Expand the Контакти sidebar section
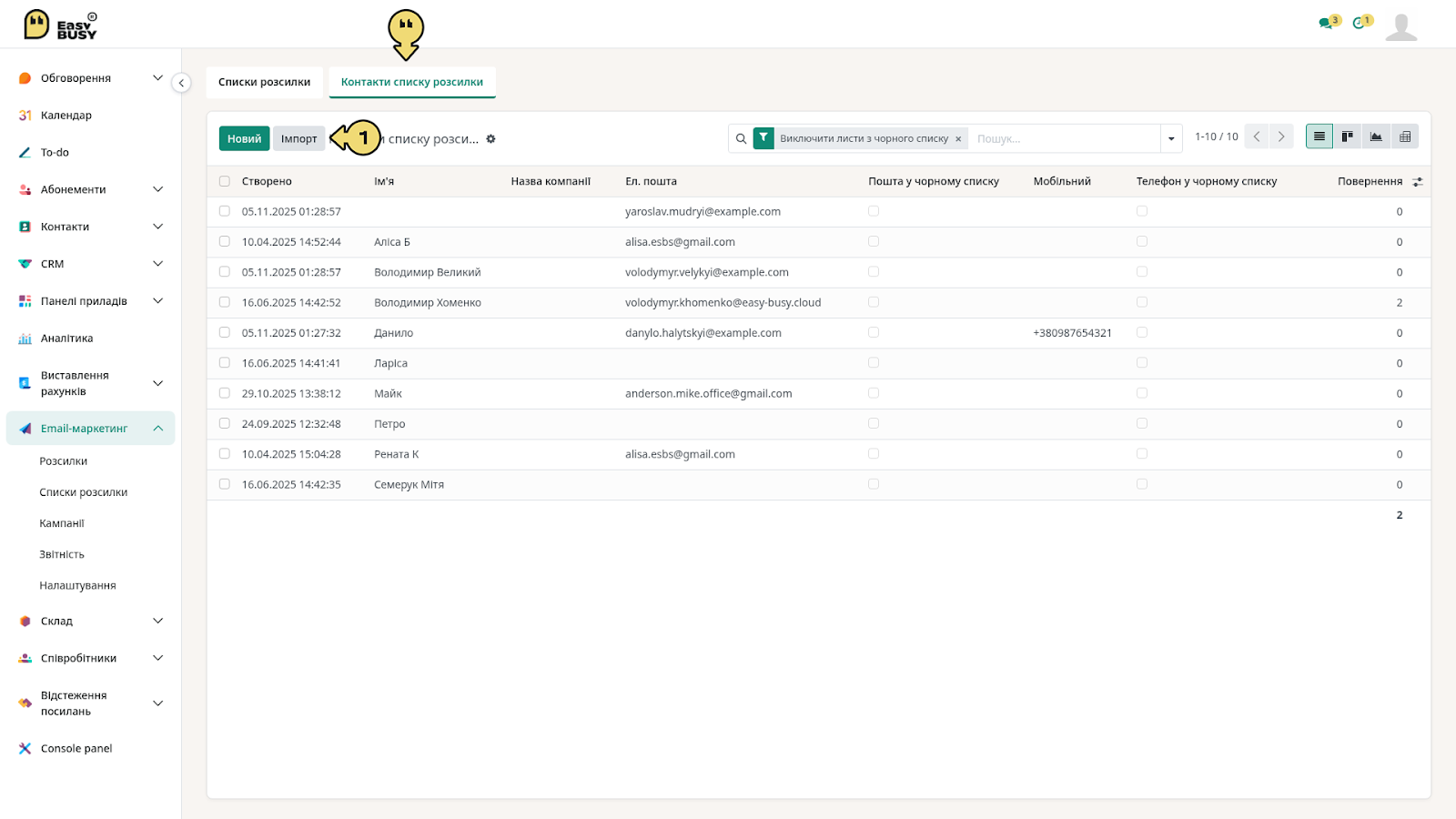1456x819 pixels. (x=157, y=227)
